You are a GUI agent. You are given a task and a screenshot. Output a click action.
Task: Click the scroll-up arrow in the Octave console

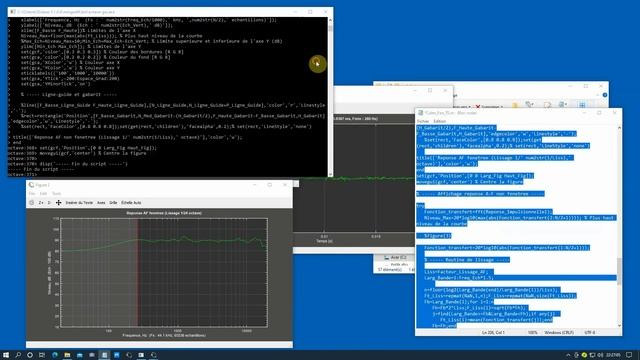coord(330,20)
